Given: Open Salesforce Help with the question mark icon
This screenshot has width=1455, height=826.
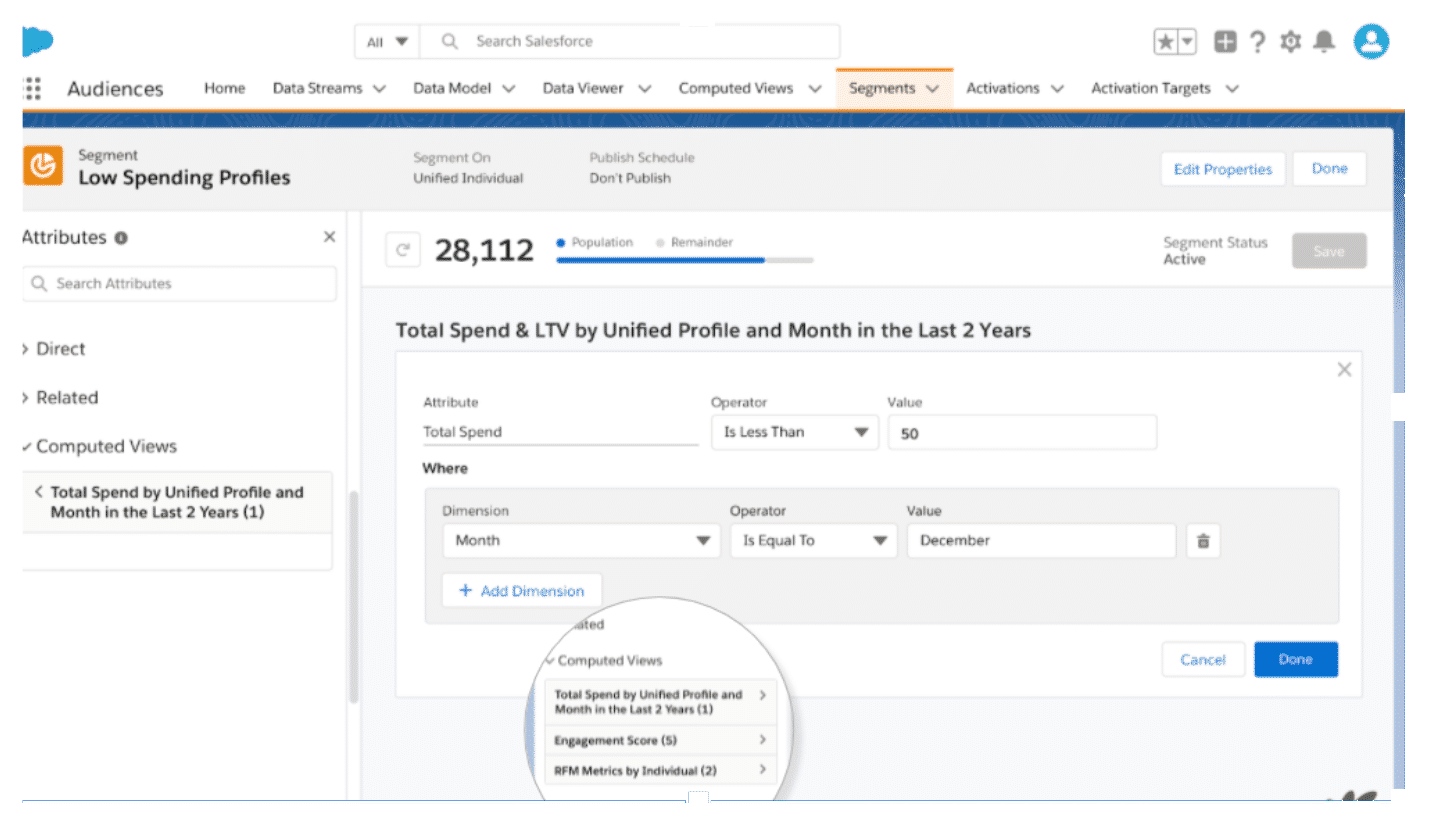Looking at the screenshot, I should [x=1257, y=41].
